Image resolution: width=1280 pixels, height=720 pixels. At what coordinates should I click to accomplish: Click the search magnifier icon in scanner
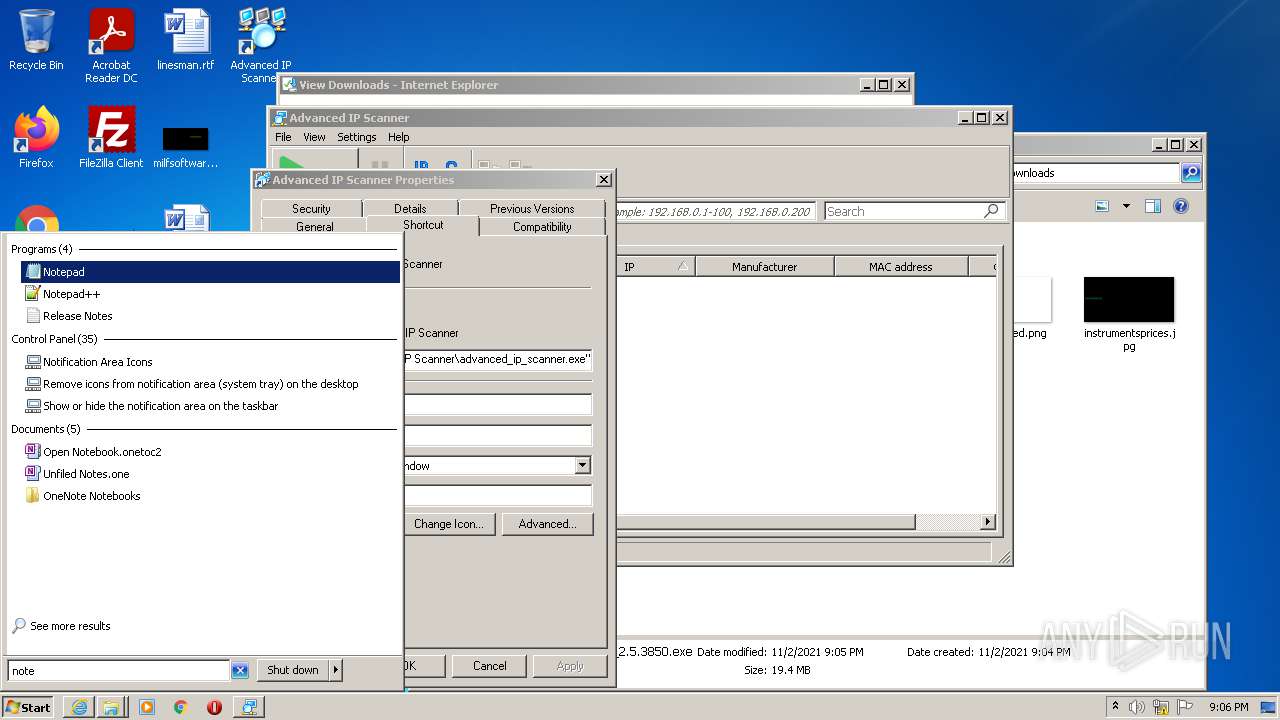click(992, 211)
